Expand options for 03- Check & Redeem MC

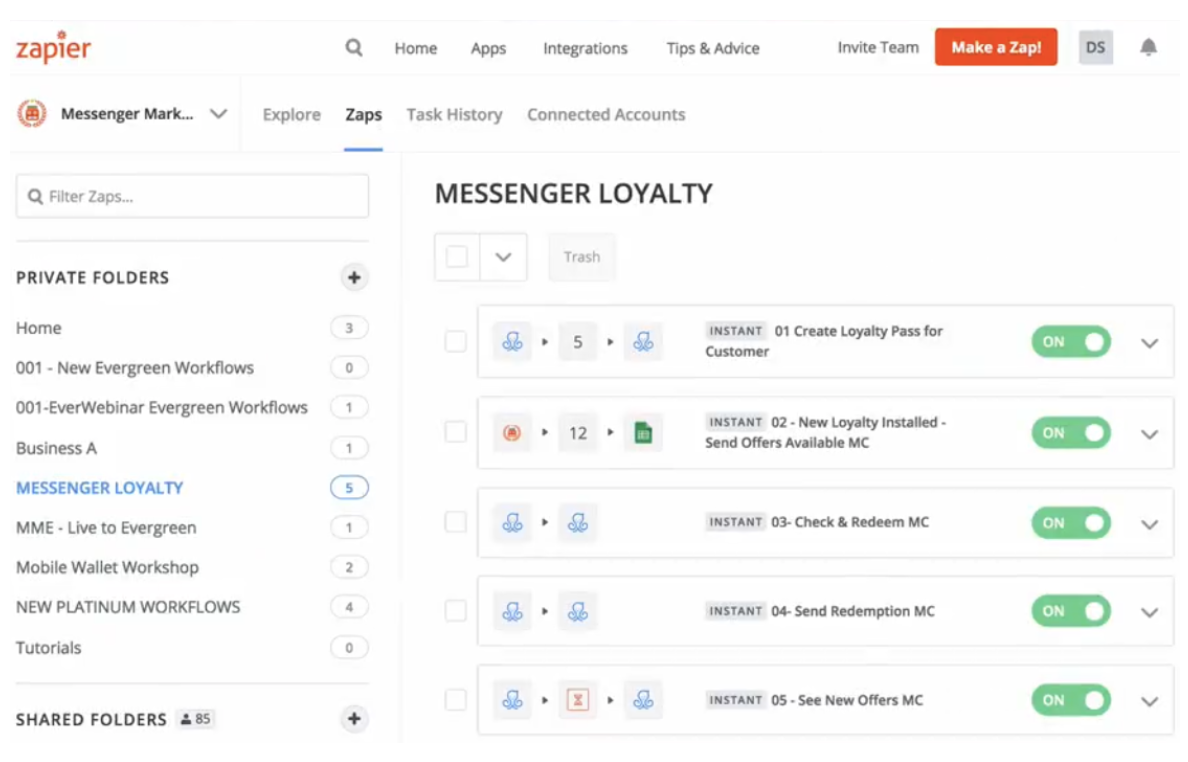[1149, 524]
